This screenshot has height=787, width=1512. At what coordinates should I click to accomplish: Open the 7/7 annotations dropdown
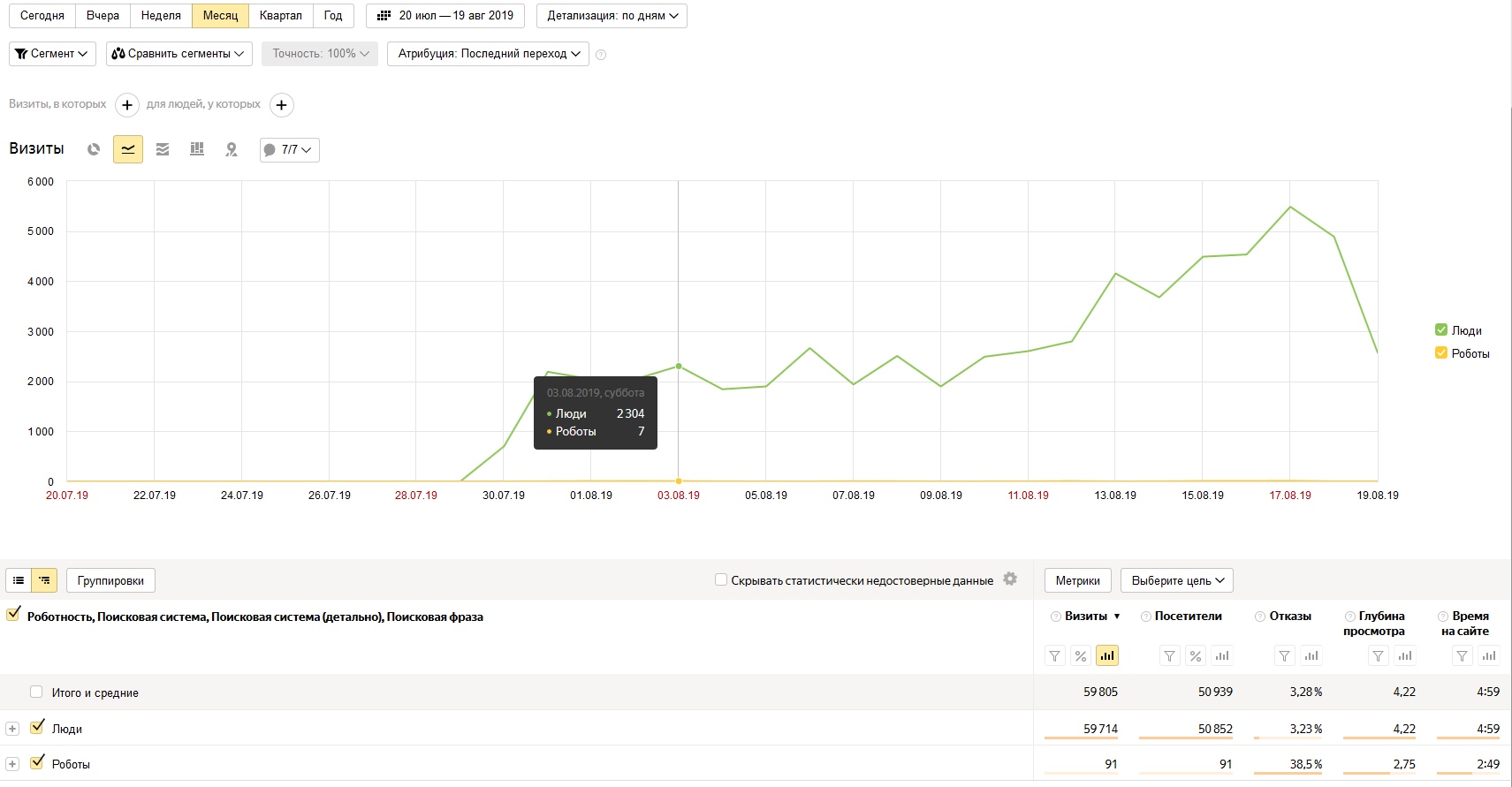(x=290, y=150)
